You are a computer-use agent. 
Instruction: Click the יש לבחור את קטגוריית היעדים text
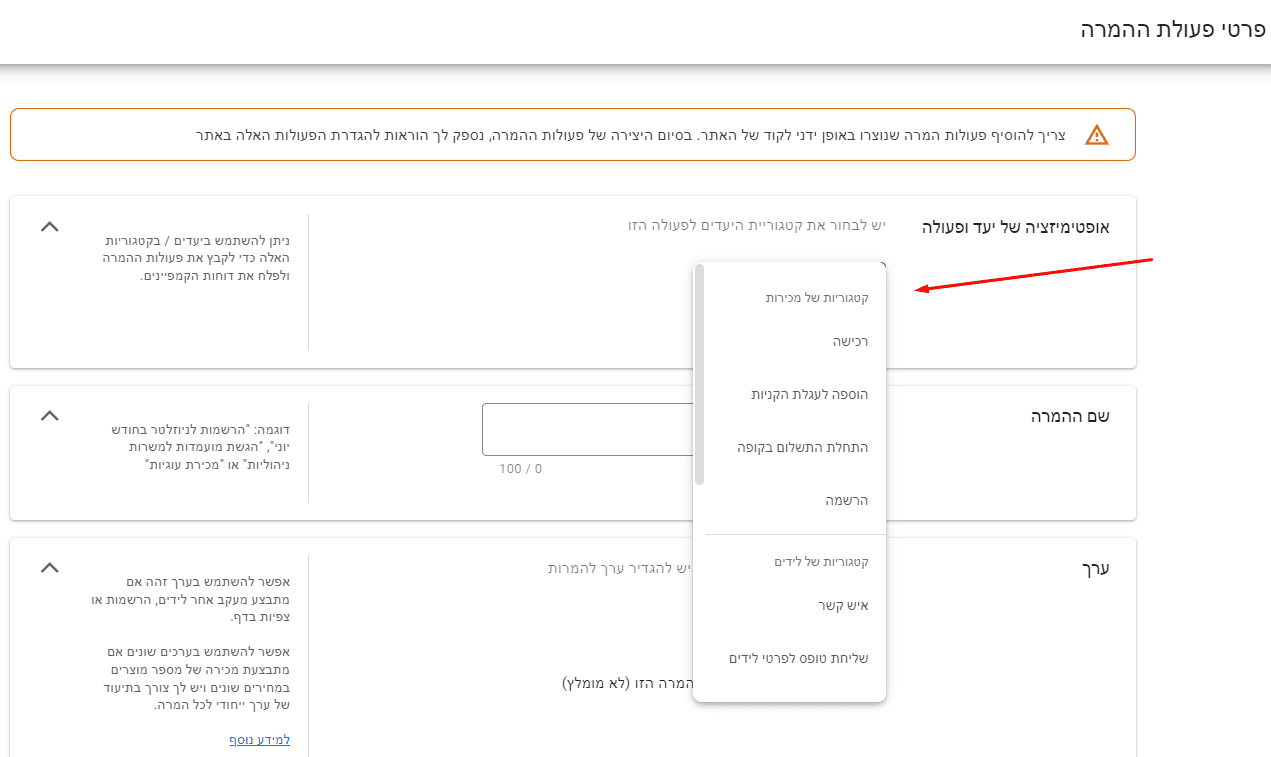click(757, 226)
